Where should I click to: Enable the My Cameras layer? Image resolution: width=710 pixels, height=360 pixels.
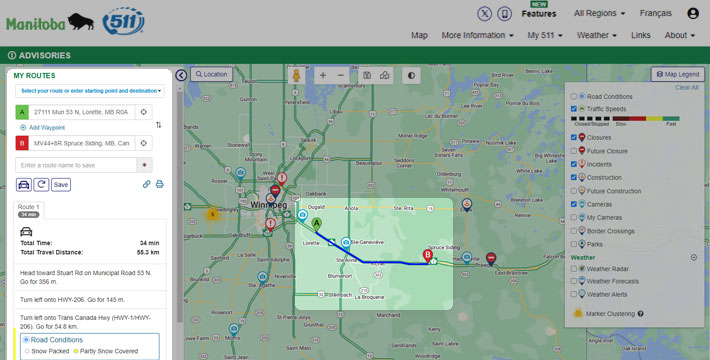pos(574,218)
